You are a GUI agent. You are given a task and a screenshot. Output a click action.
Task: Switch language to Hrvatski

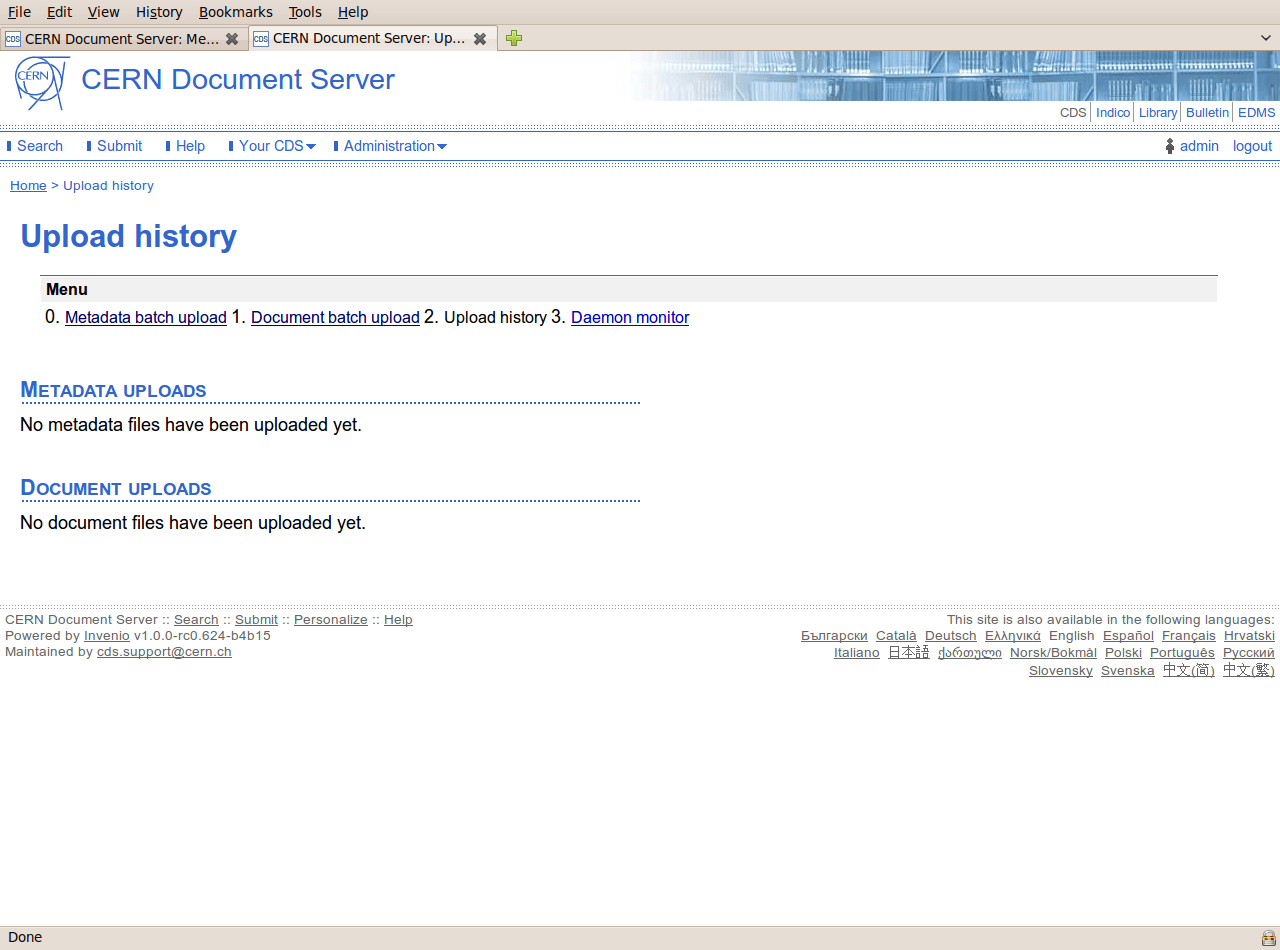coord(1250,636)
